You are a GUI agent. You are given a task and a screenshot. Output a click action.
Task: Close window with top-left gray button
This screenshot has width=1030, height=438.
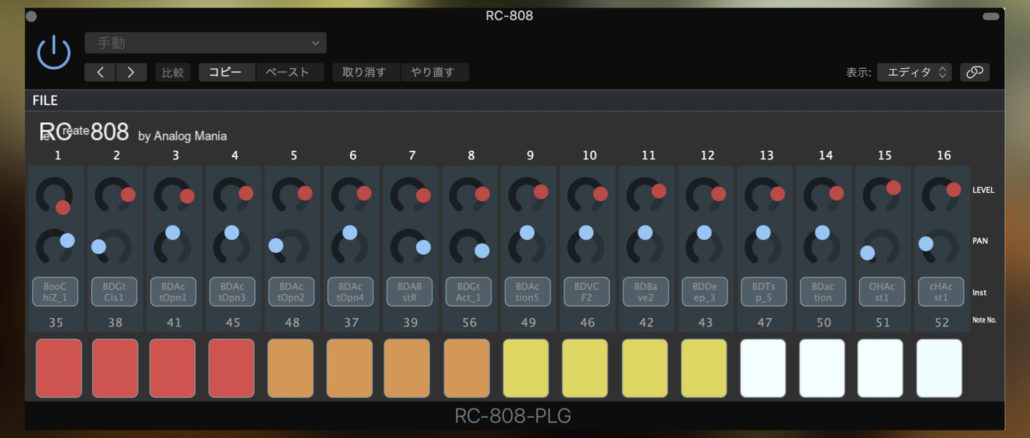click(32, 16)
